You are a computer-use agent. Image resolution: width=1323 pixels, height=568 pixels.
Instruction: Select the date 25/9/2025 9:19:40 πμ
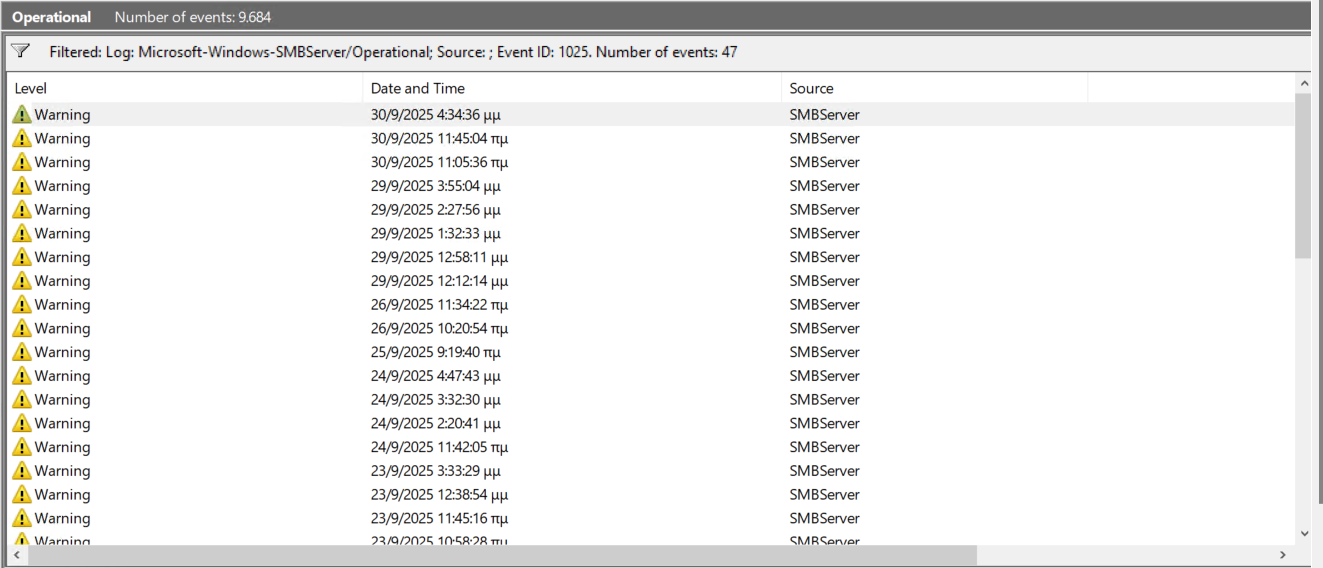coord(436,352)
